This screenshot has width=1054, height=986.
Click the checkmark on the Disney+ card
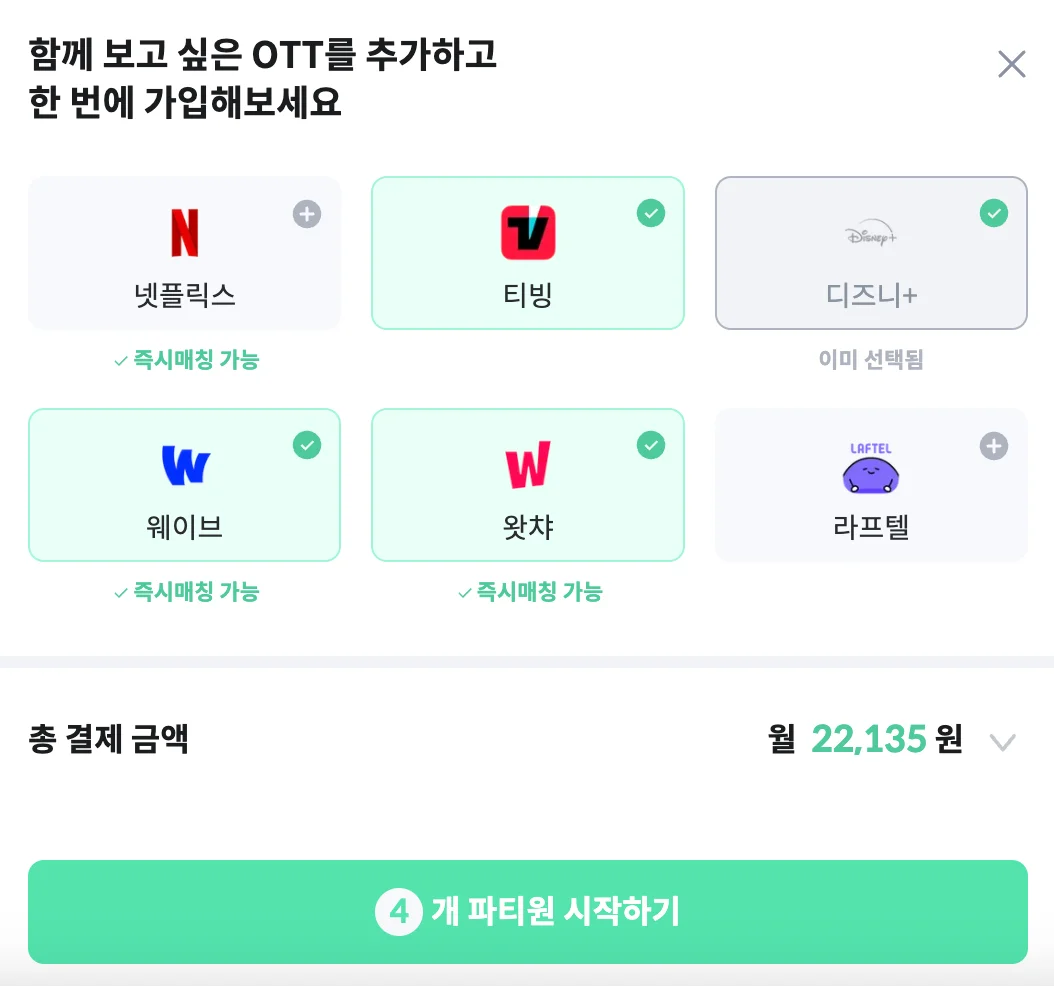(994, 214)
